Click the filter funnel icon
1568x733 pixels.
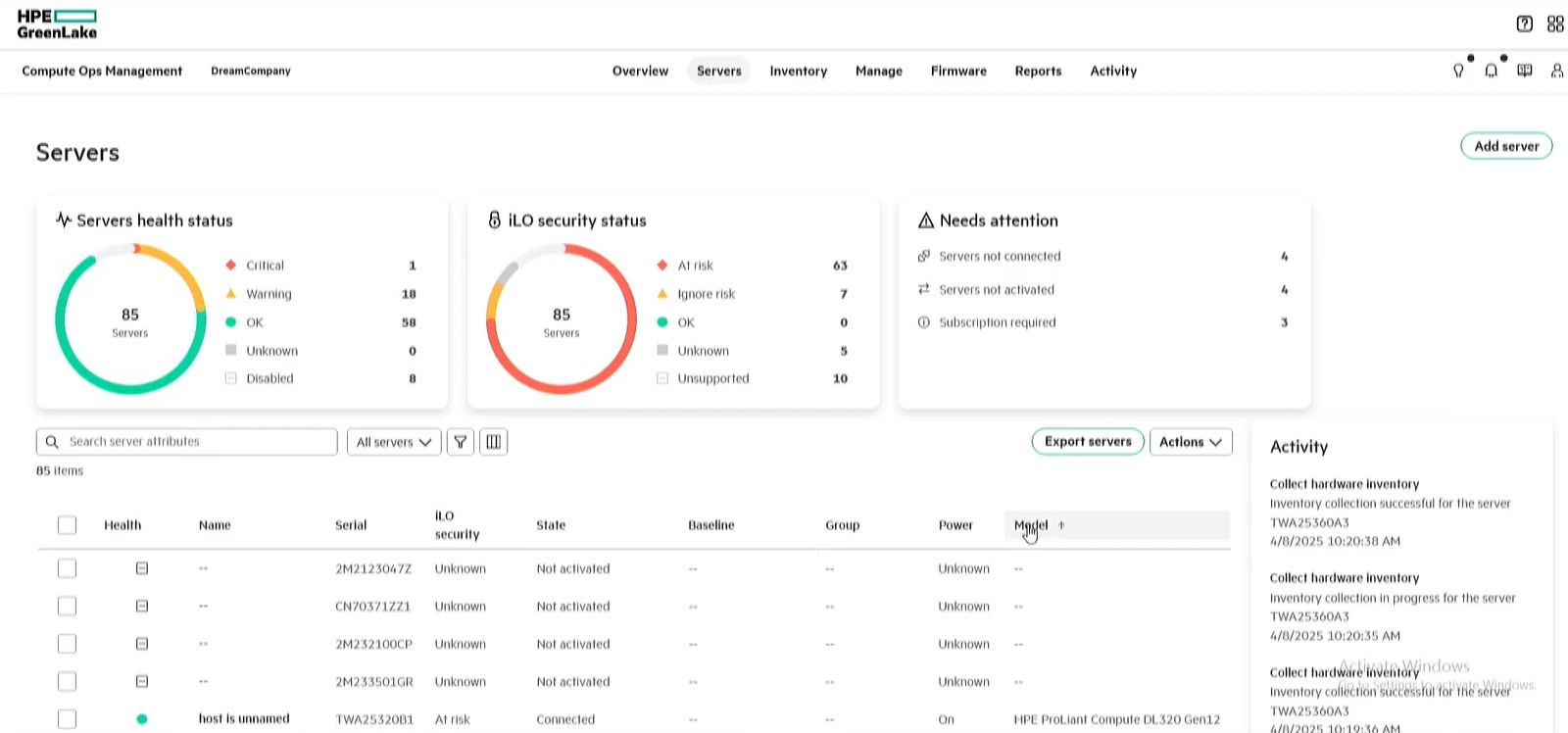pos(460,442)
